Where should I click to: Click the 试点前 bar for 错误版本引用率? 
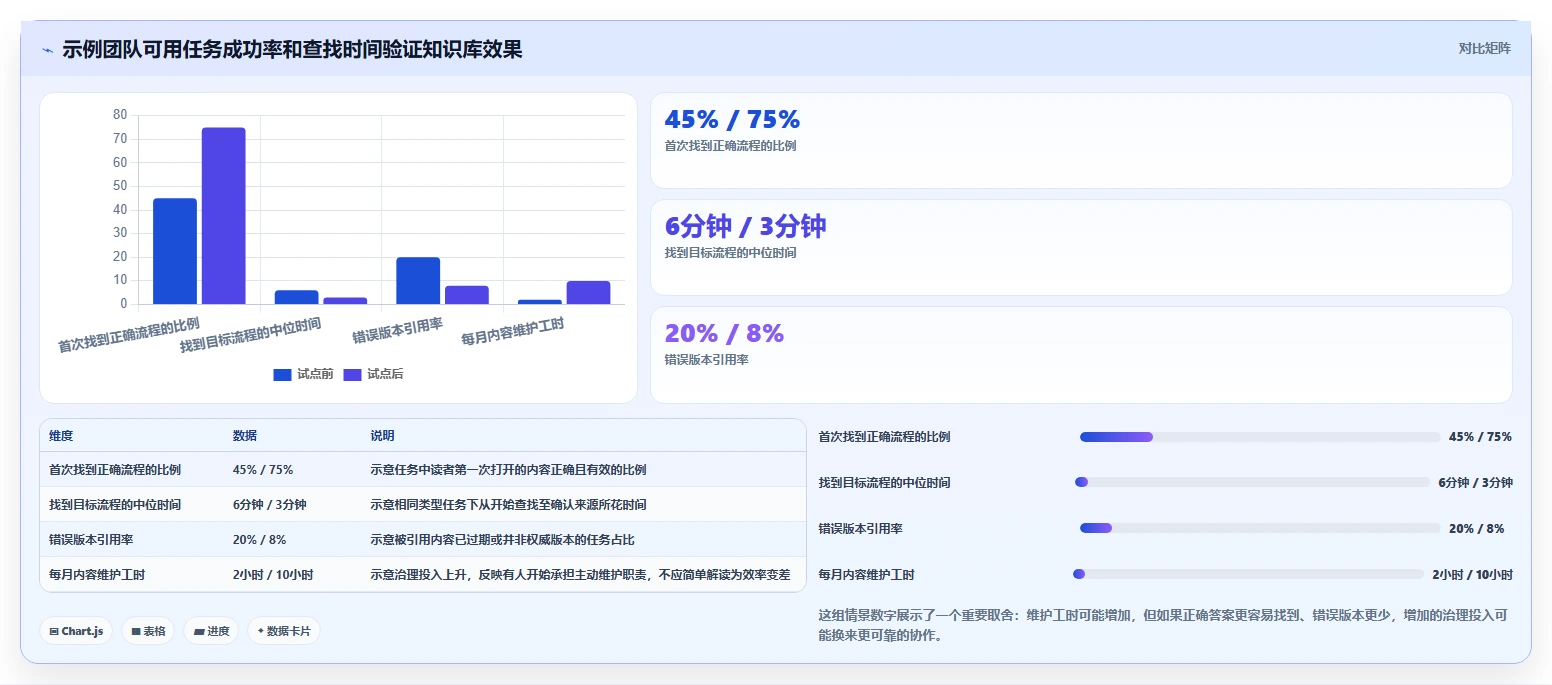click(418, 281)
